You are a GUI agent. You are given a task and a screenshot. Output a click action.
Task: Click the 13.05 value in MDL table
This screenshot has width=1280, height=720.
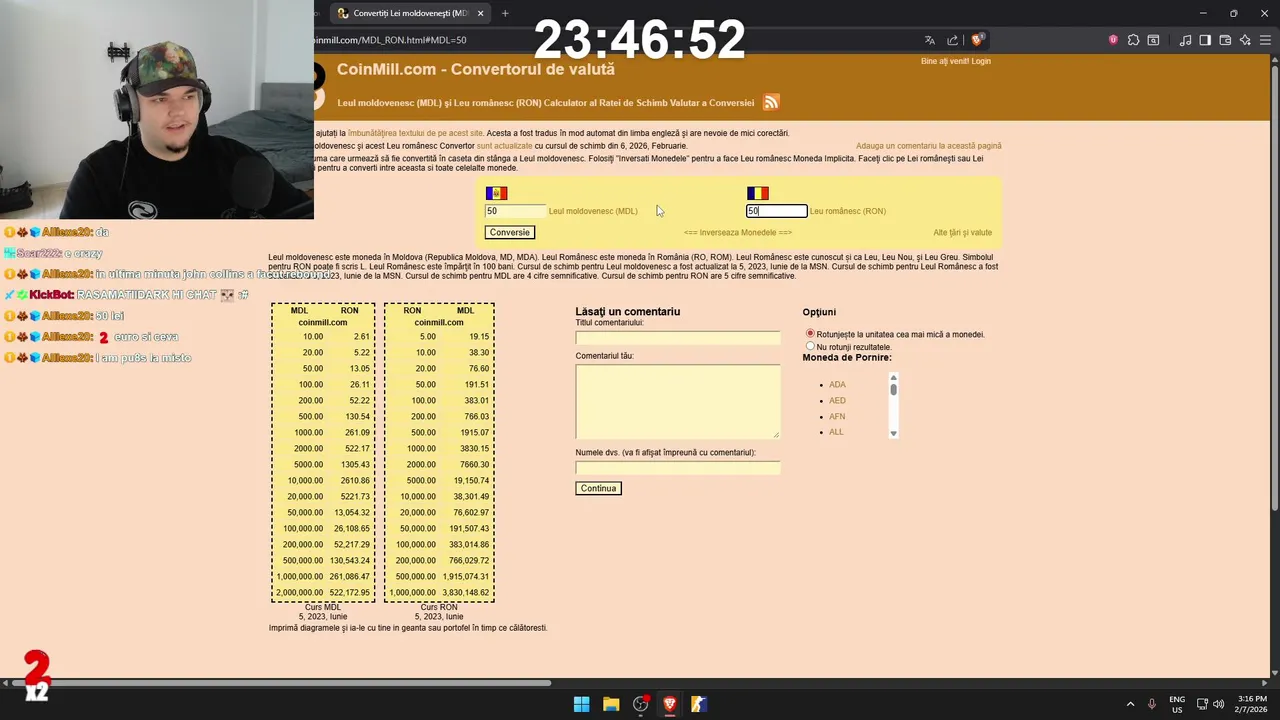(358, 368)
